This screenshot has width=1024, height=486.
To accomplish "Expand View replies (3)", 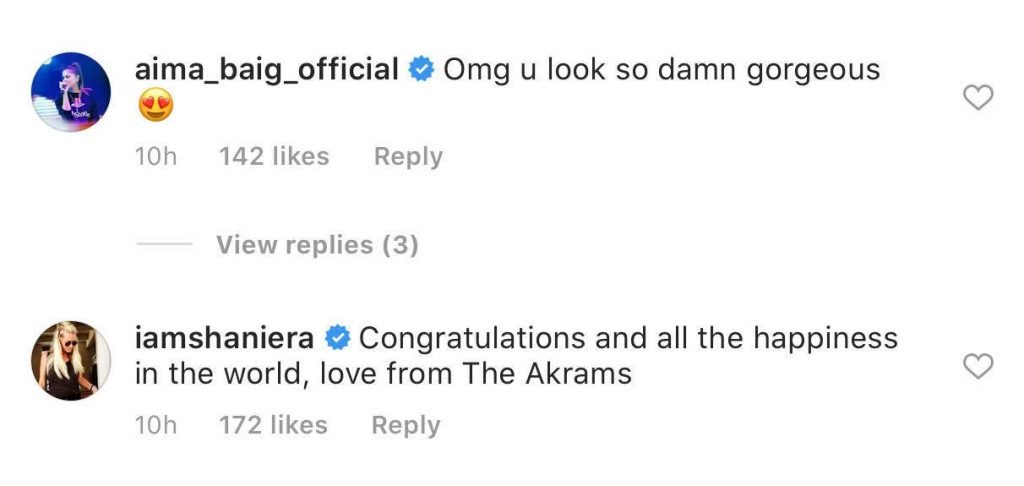I will 317,244.
